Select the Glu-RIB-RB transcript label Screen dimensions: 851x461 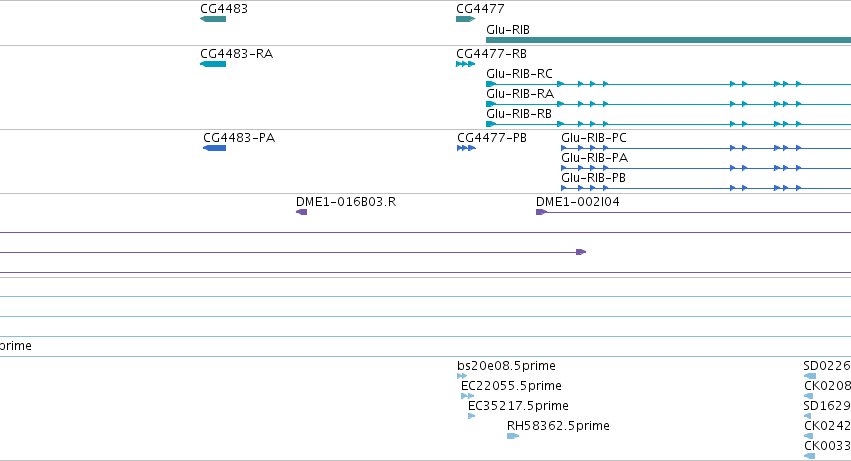pos(519,113)
